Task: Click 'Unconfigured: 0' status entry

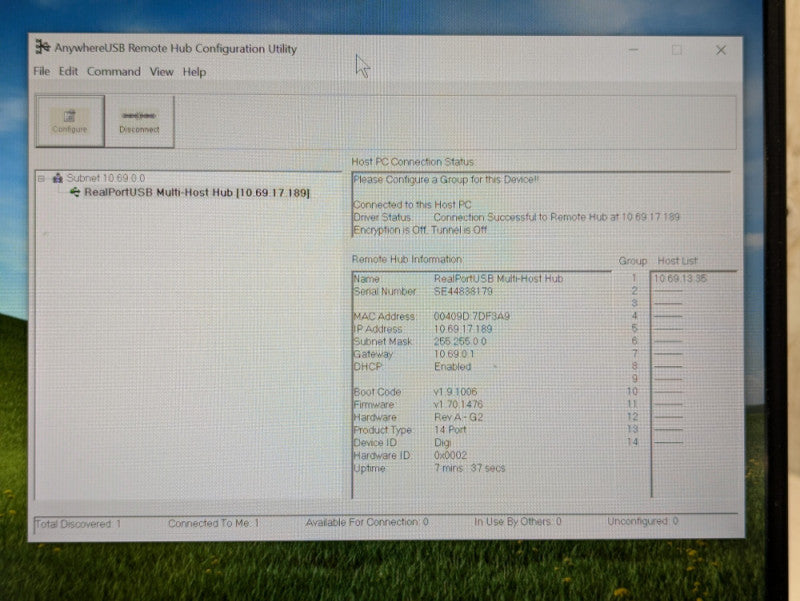Action: (643, 521)
